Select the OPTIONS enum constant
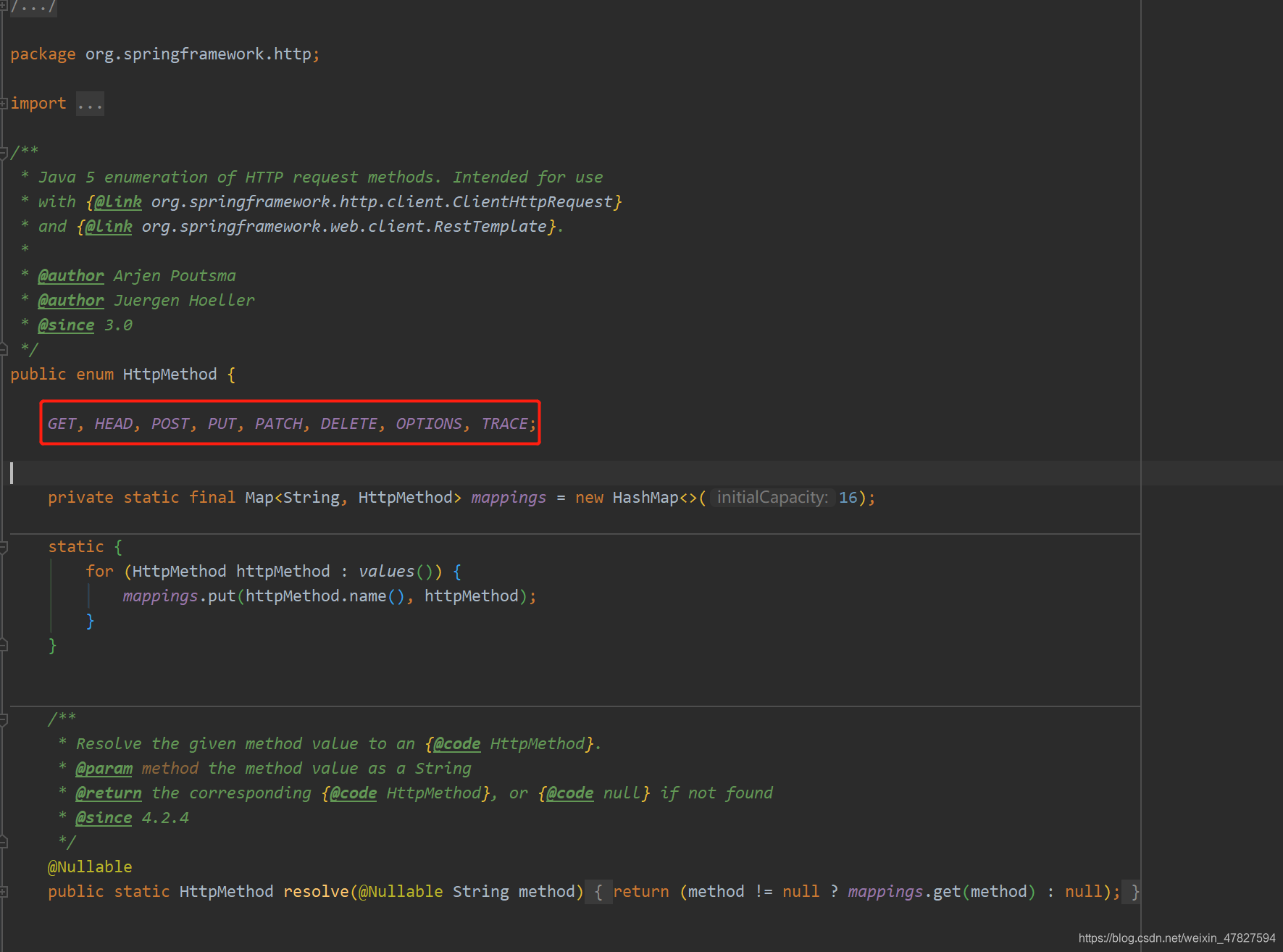Viewport: 1283px width, 952px height. [429, 424]
